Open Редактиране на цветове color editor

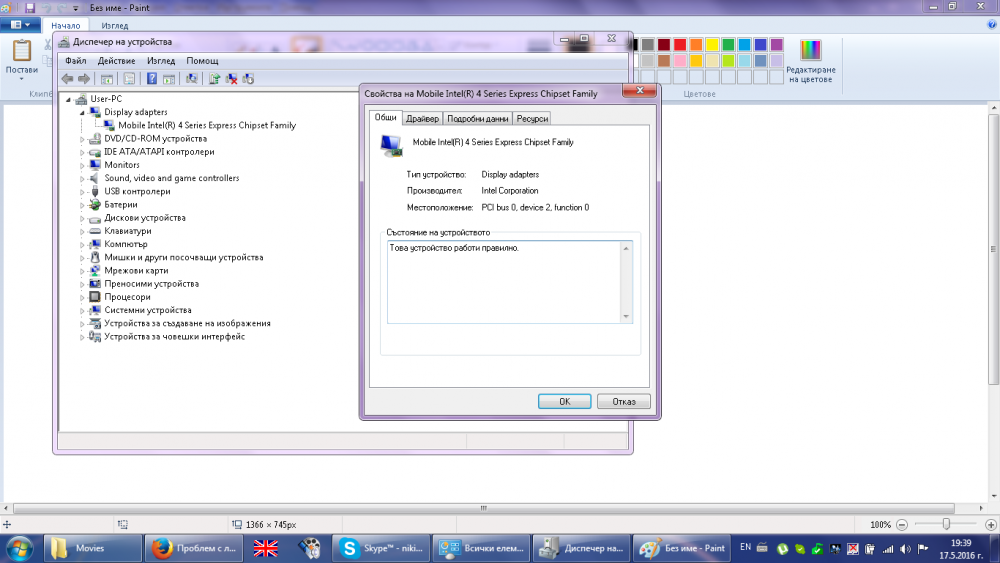(811, 61)
